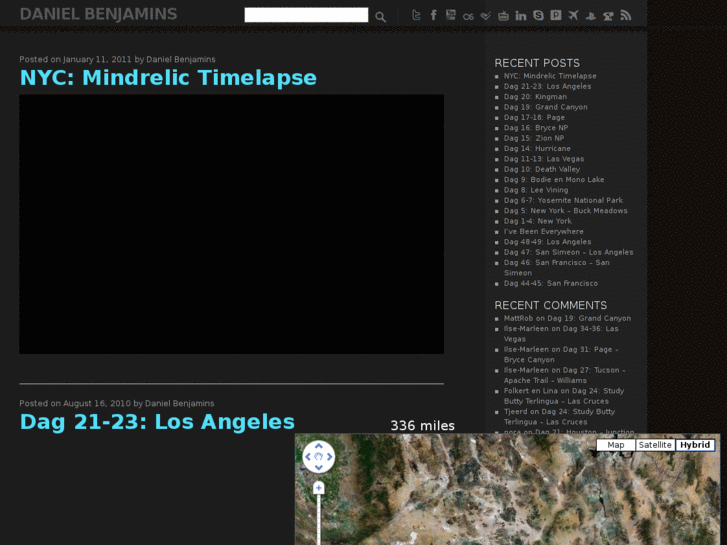Viewport: 727px width, 545px height.
Task: Open recent post Dag 8: Lee Vining
Action: pos(536,190)
